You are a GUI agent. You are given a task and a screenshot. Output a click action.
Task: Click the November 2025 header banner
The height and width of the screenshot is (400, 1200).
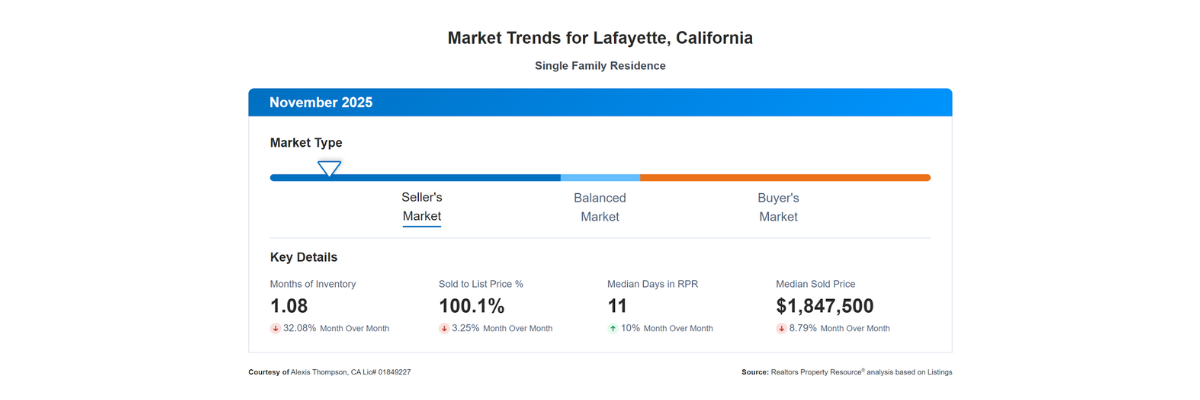[600, 102]
